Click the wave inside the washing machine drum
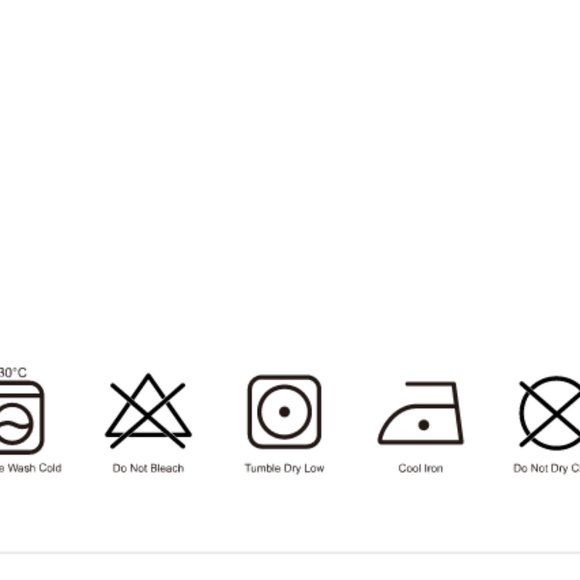 point(14,425)
